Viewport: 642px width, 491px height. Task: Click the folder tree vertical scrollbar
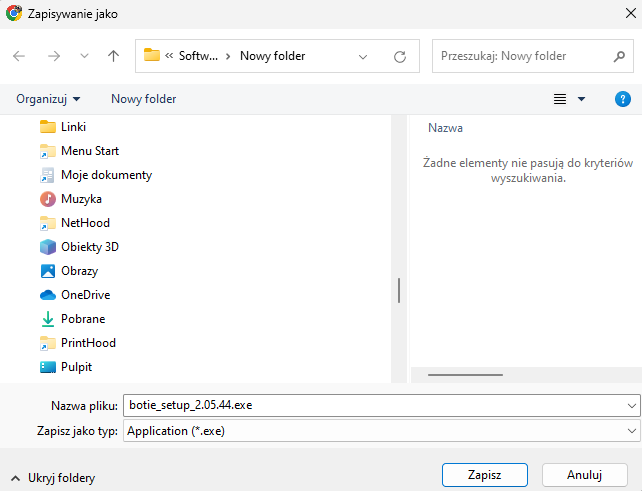point(399,290)
